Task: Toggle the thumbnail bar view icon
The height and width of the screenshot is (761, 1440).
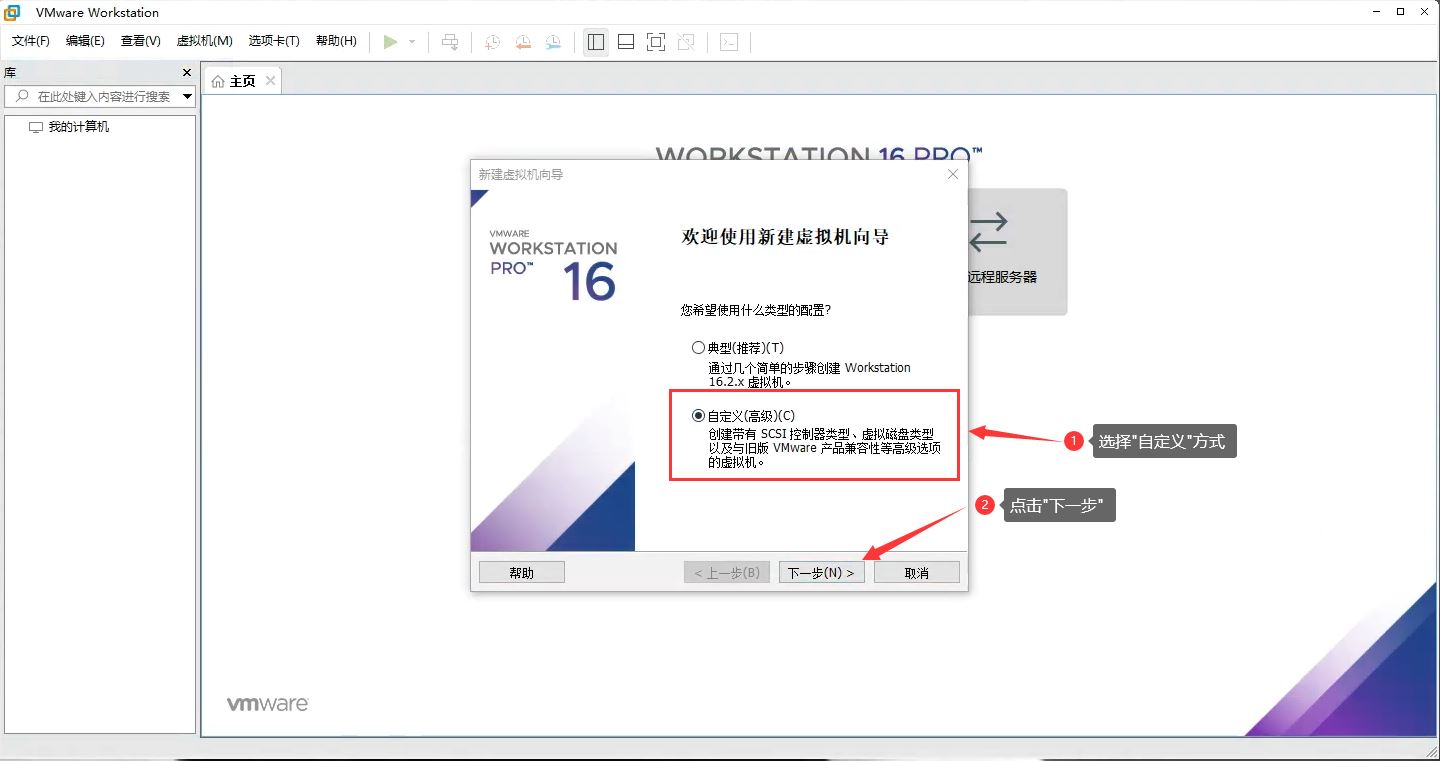Action: point(626,42)
